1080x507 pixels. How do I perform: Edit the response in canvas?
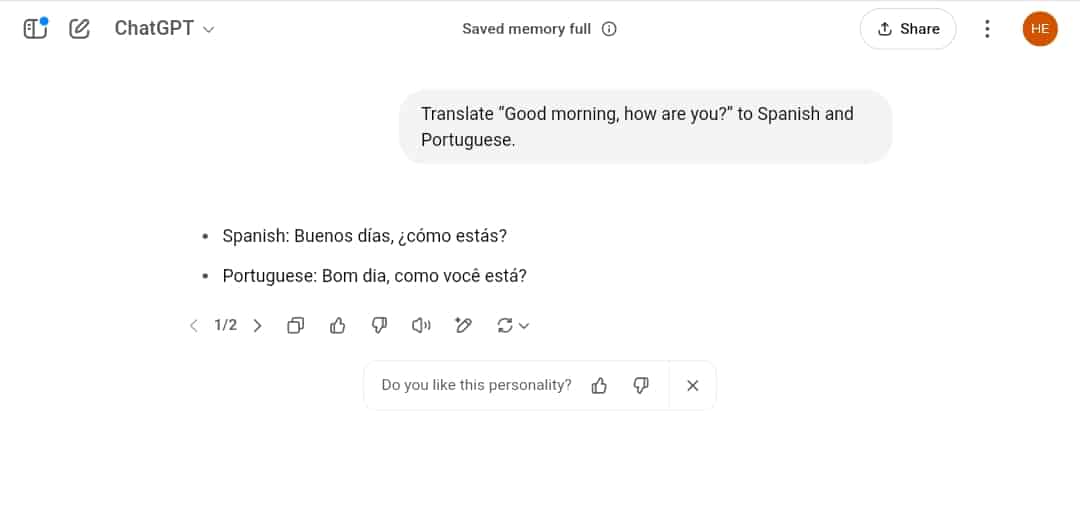(x=464, y=326)
